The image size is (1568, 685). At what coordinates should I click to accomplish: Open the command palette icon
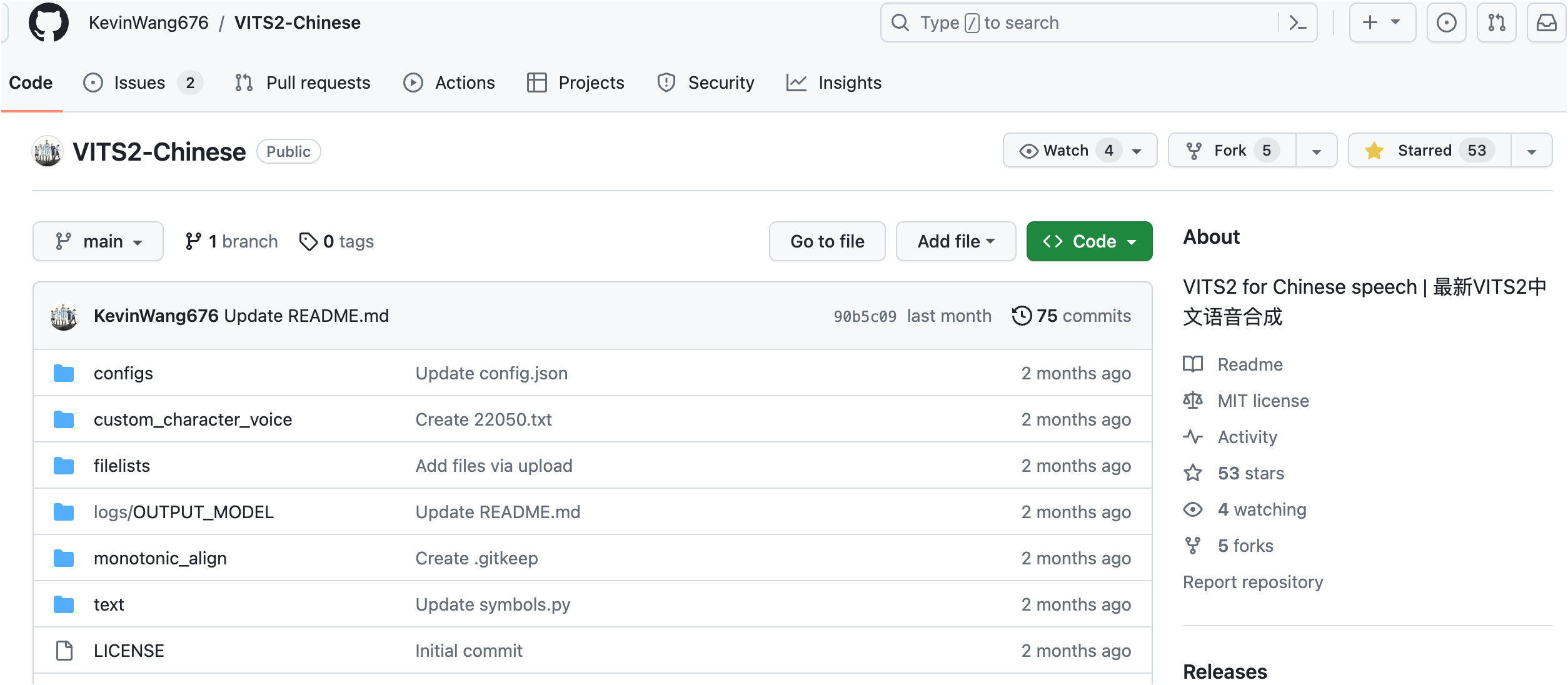[1298, 23]
